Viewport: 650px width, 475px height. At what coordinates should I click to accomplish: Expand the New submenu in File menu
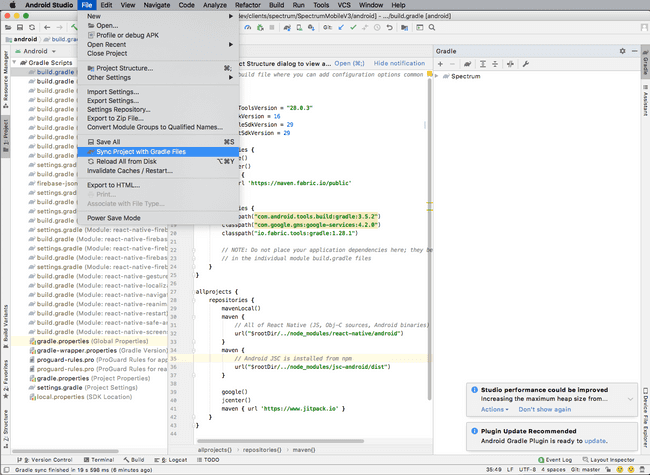tap(158, 16)
